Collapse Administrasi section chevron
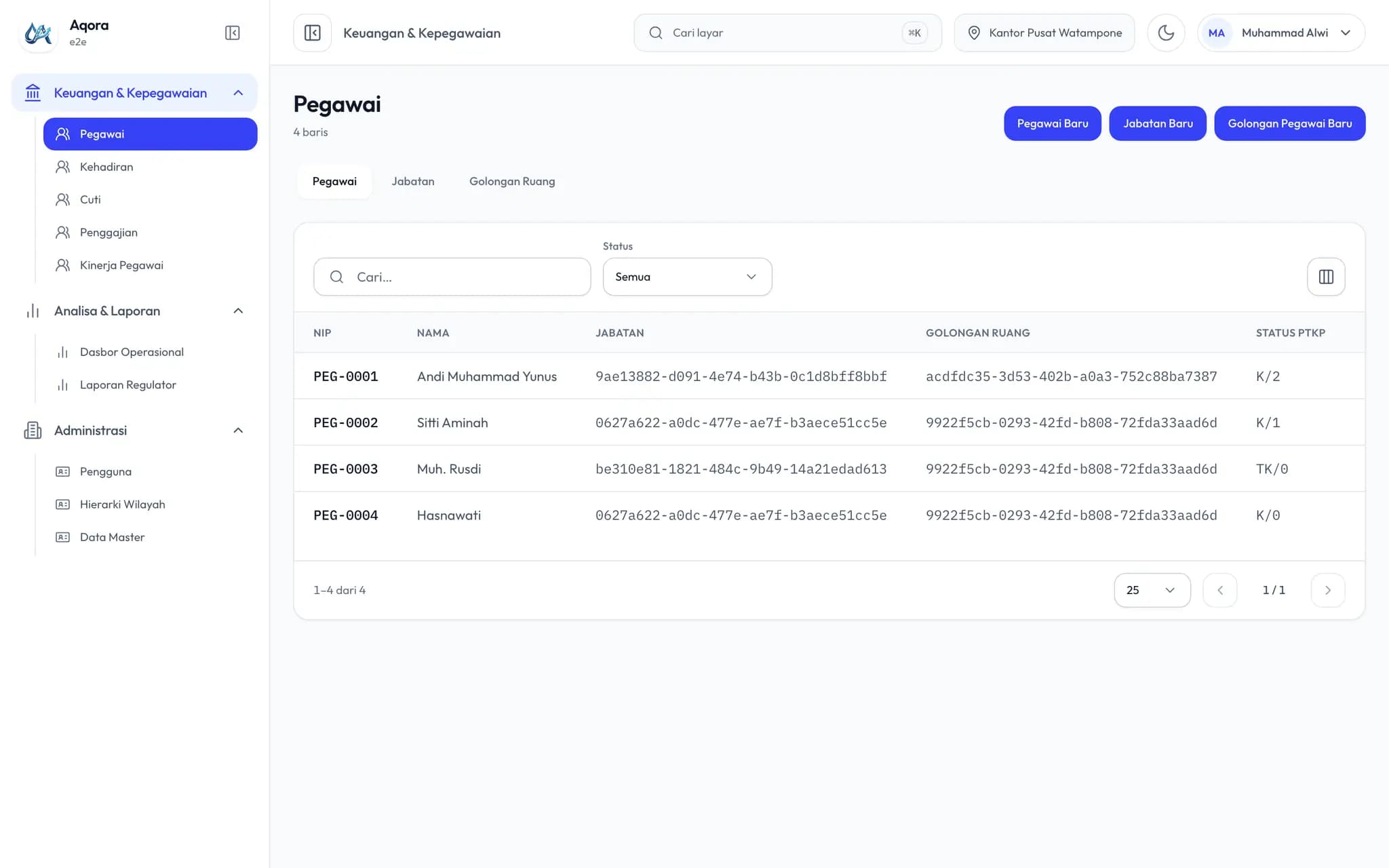 pyautogui.click(x=238, y=431)
